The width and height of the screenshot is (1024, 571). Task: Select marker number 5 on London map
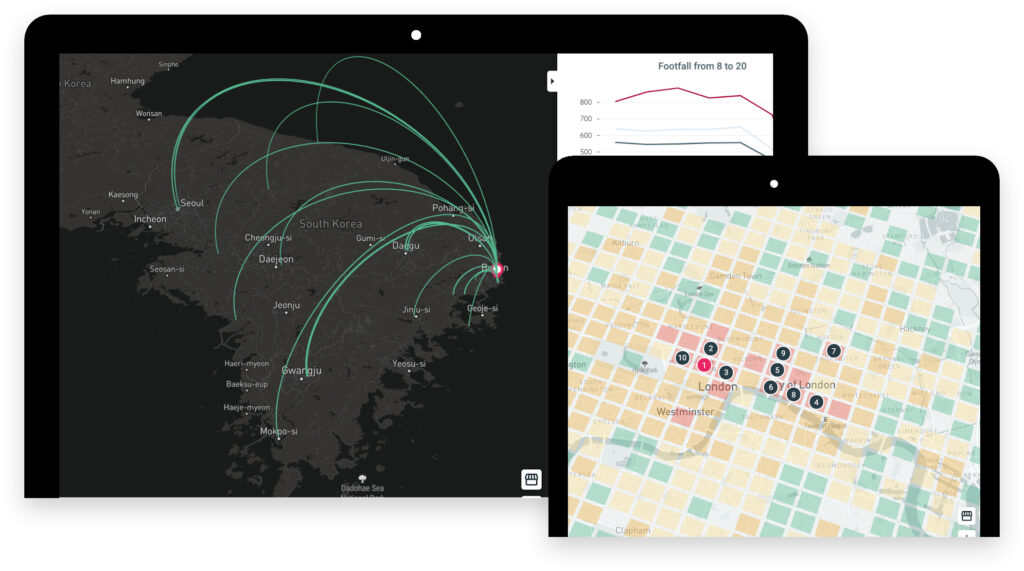coord(777,370)
